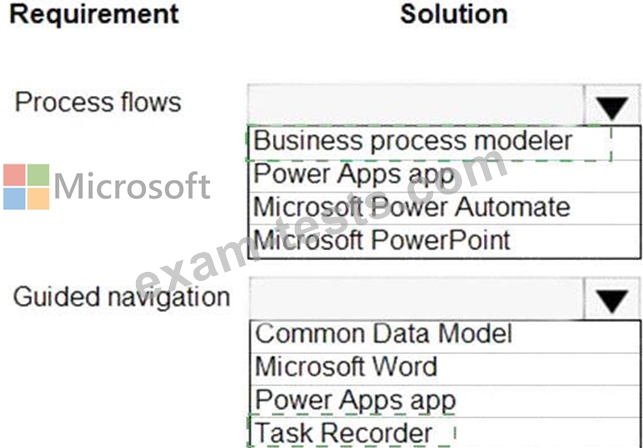Click the Solution column header
Viewport: 643px width, 448px height.
point(453,14)
